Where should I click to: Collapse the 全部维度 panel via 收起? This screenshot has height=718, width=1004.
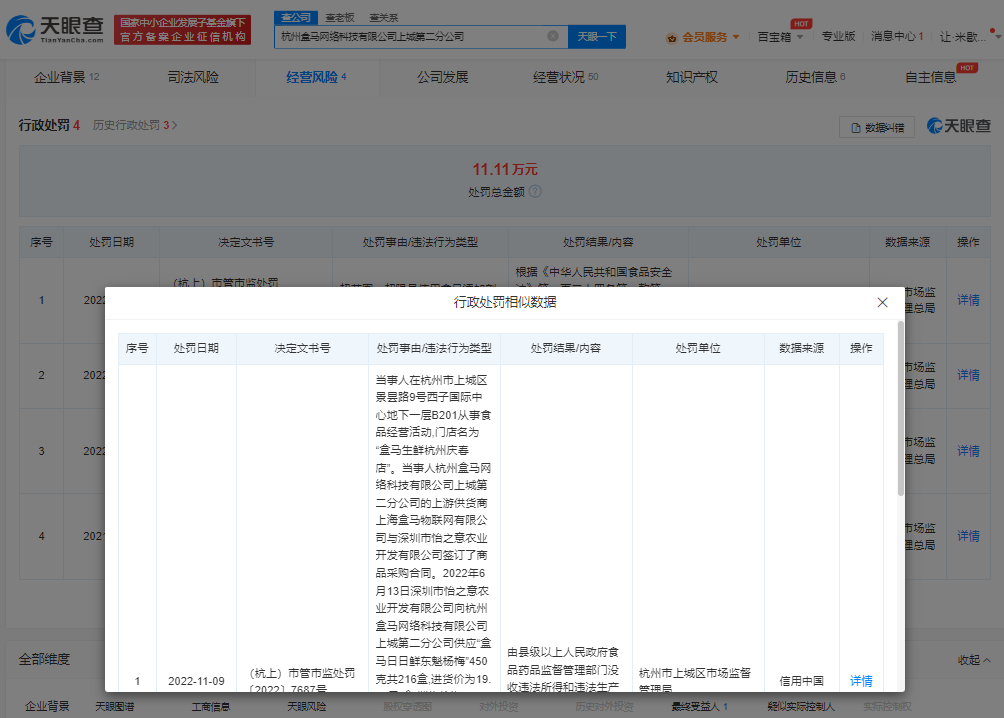[x=974, y=660]
